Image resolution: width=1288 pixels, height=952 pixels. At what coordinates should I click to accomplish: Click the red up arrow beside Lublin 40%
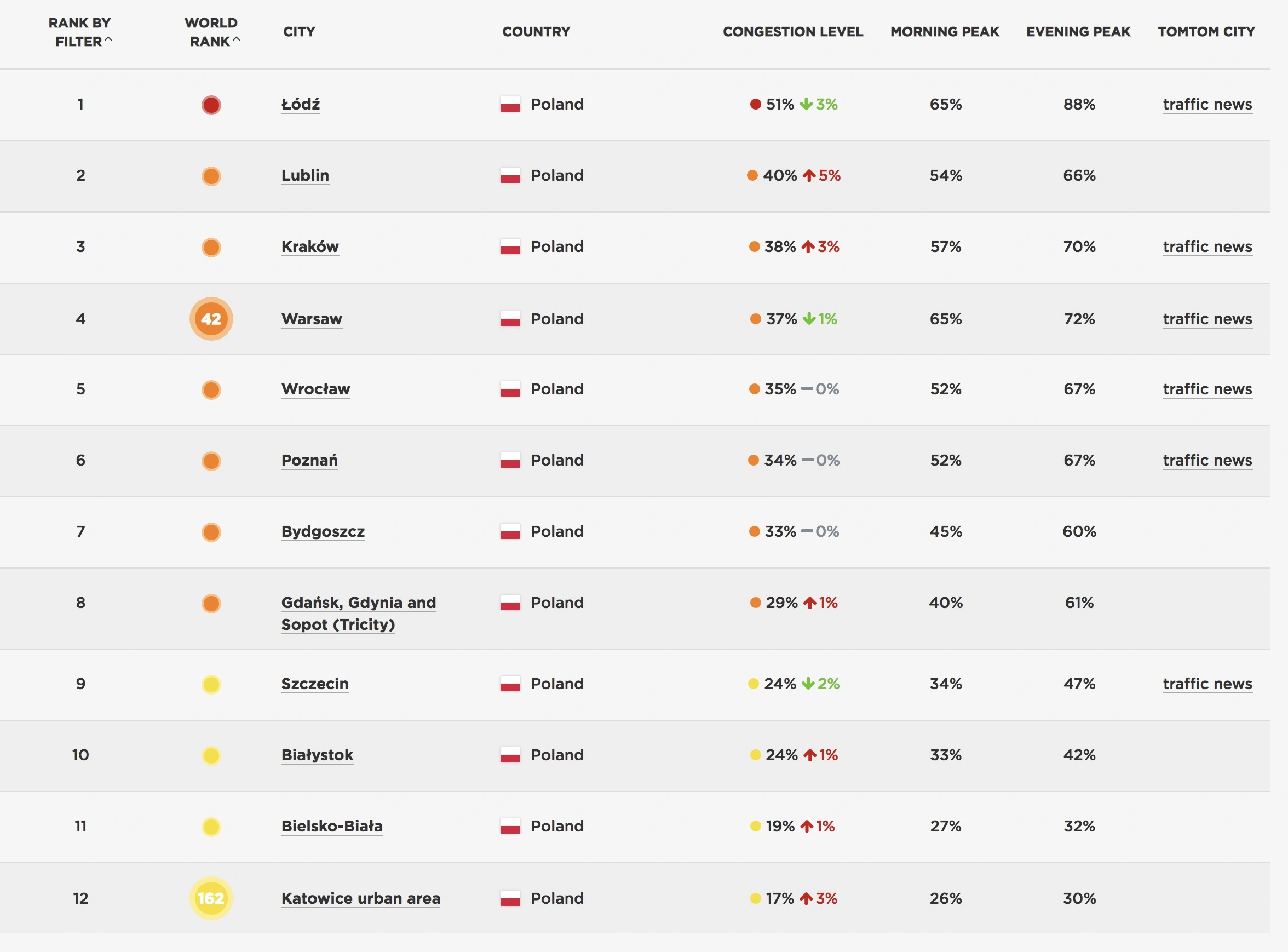(x=809, y=175)
